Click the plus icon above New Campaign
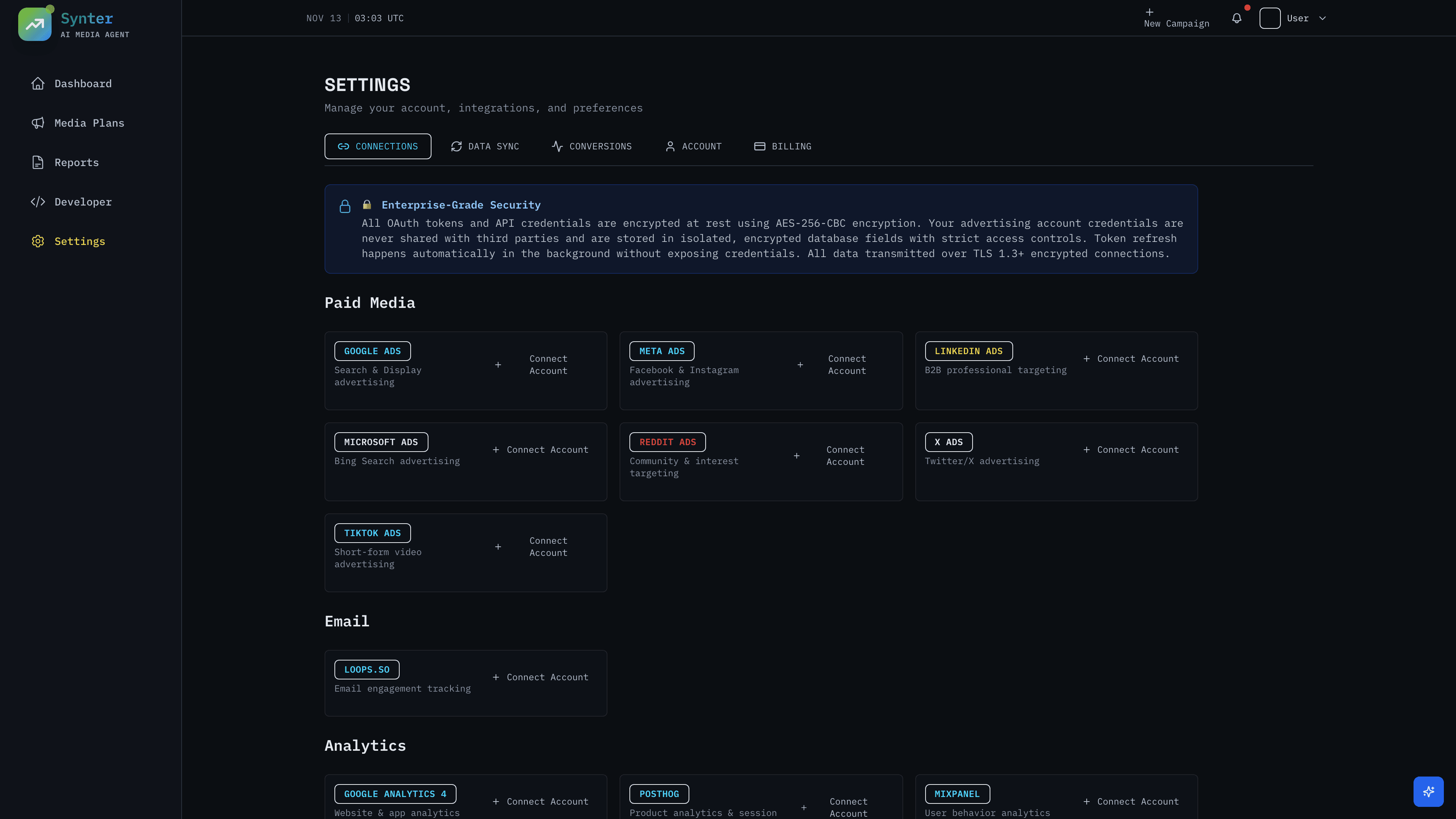This screenshot has height=819, width=1456. point(1149,12)
